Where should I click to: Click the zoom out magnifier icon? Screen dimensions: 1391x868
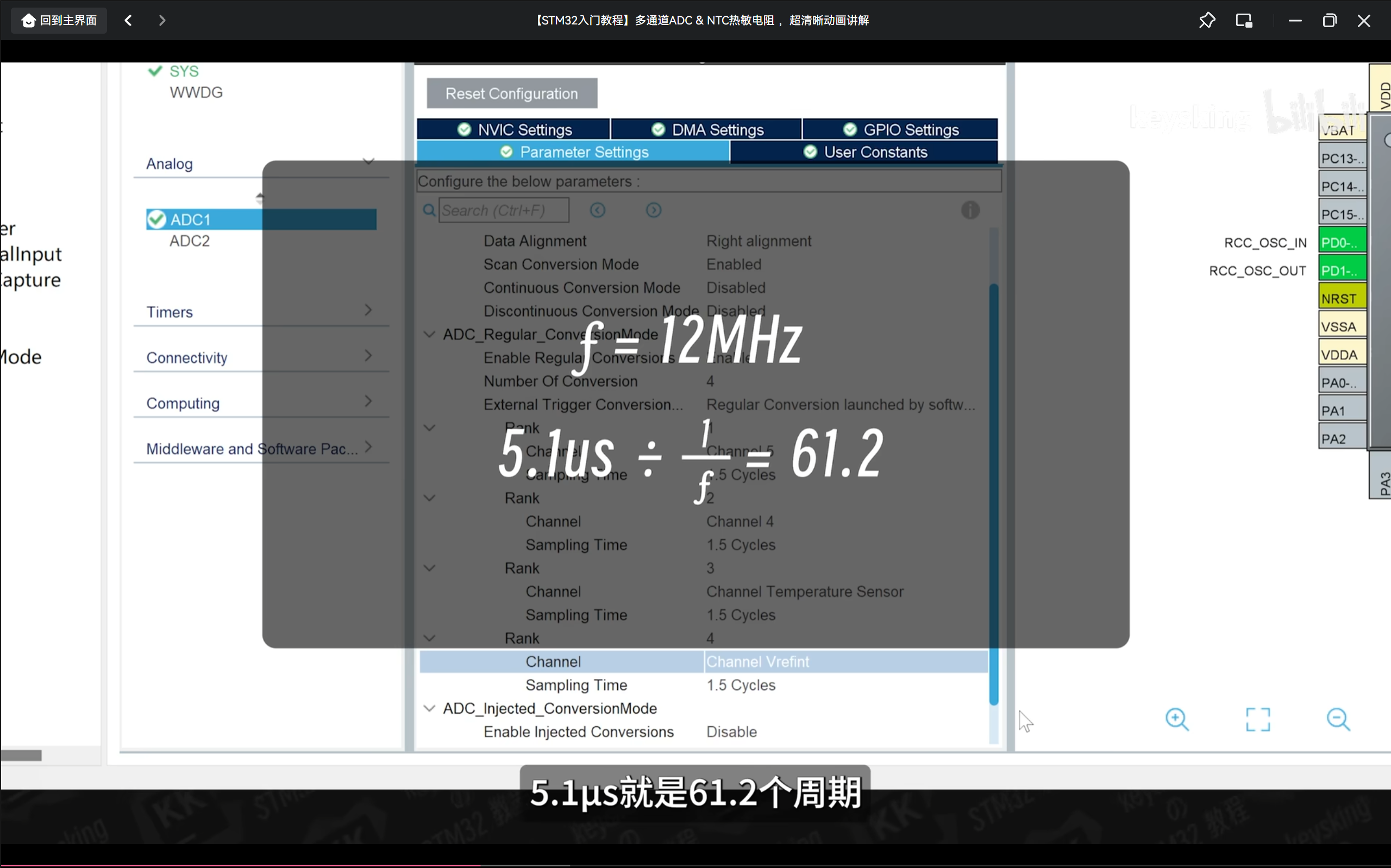click(x=1338, y=719)
